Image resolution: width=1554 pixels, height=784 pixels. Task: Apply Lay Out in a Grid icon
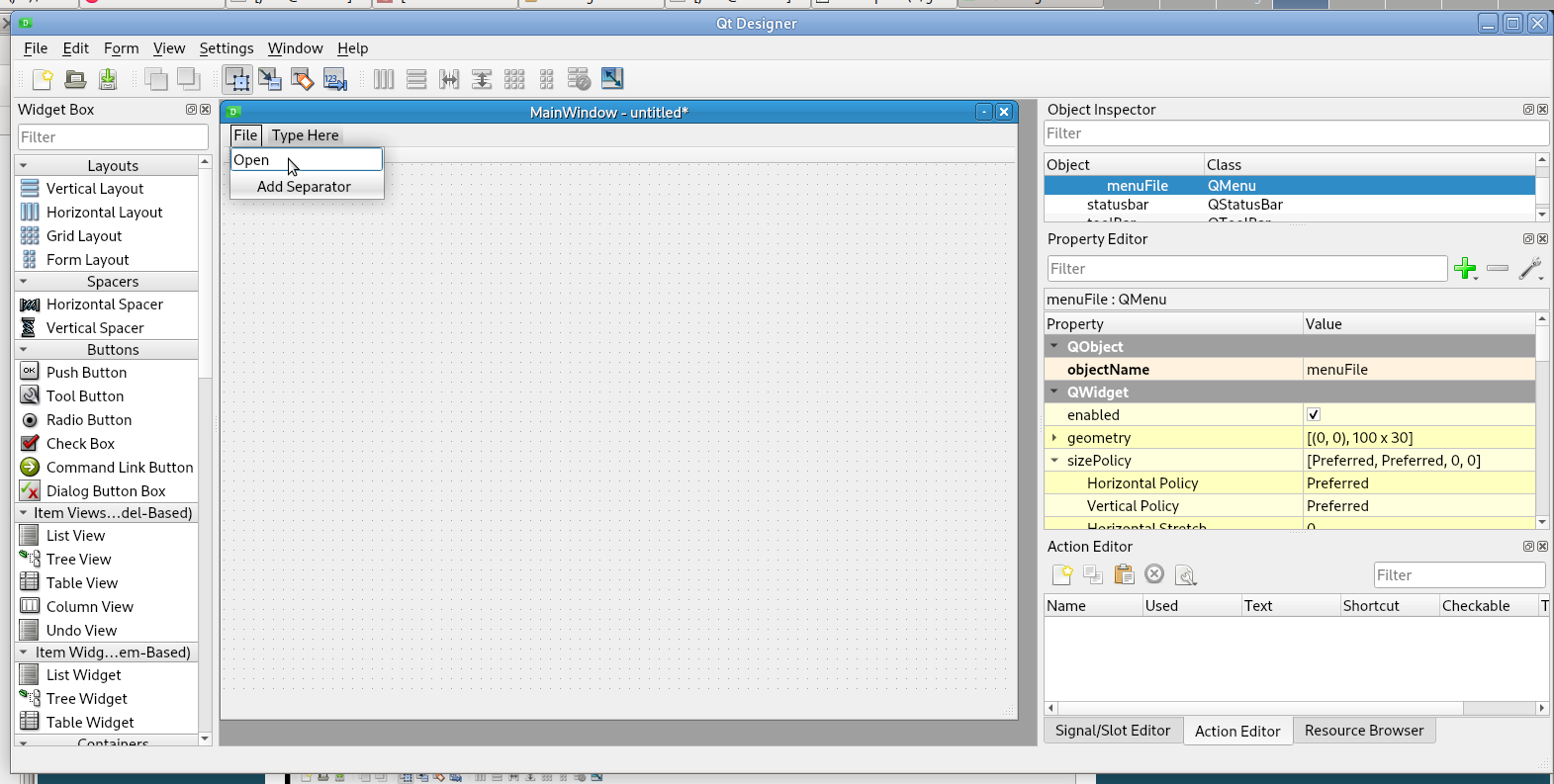pyautogui.click(x=514, y=79)
